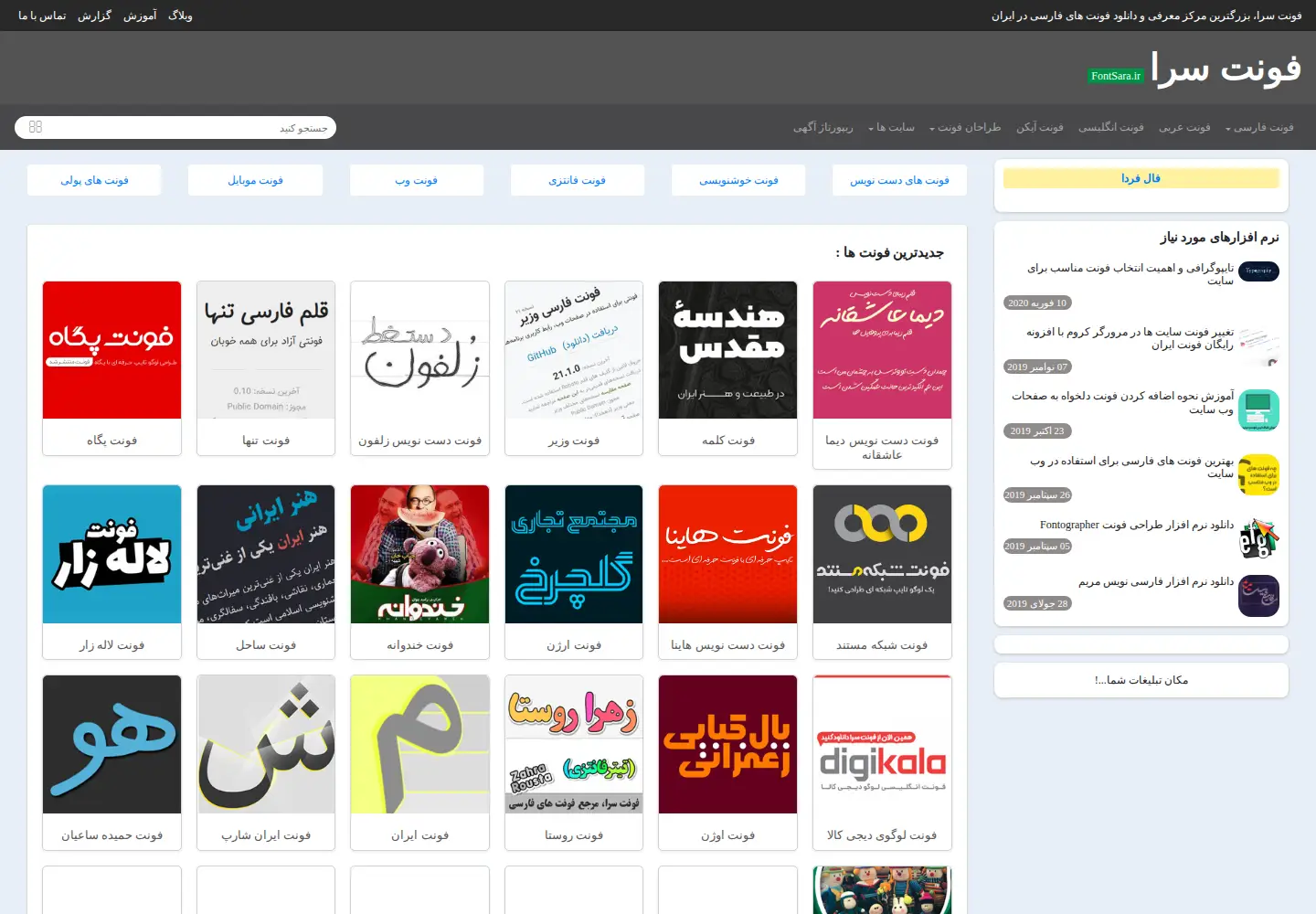Image resolution: width=1316 pixels, height=914 pixels.
Task: Open the فونت ایران yellow thumbnail
Action: pos(420,745)
